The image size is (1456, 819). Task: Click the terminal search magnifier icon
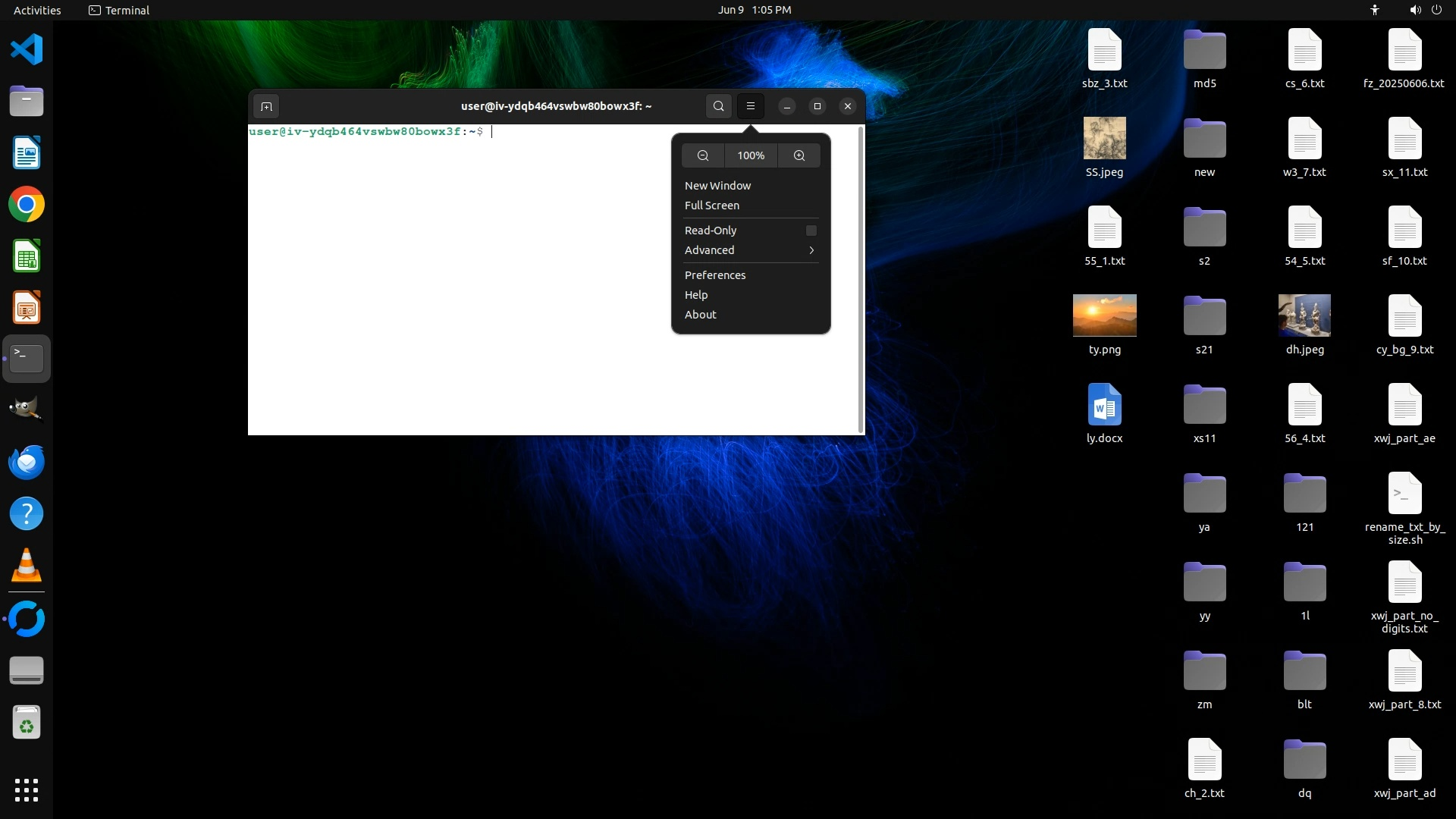[x=718, y=106]
